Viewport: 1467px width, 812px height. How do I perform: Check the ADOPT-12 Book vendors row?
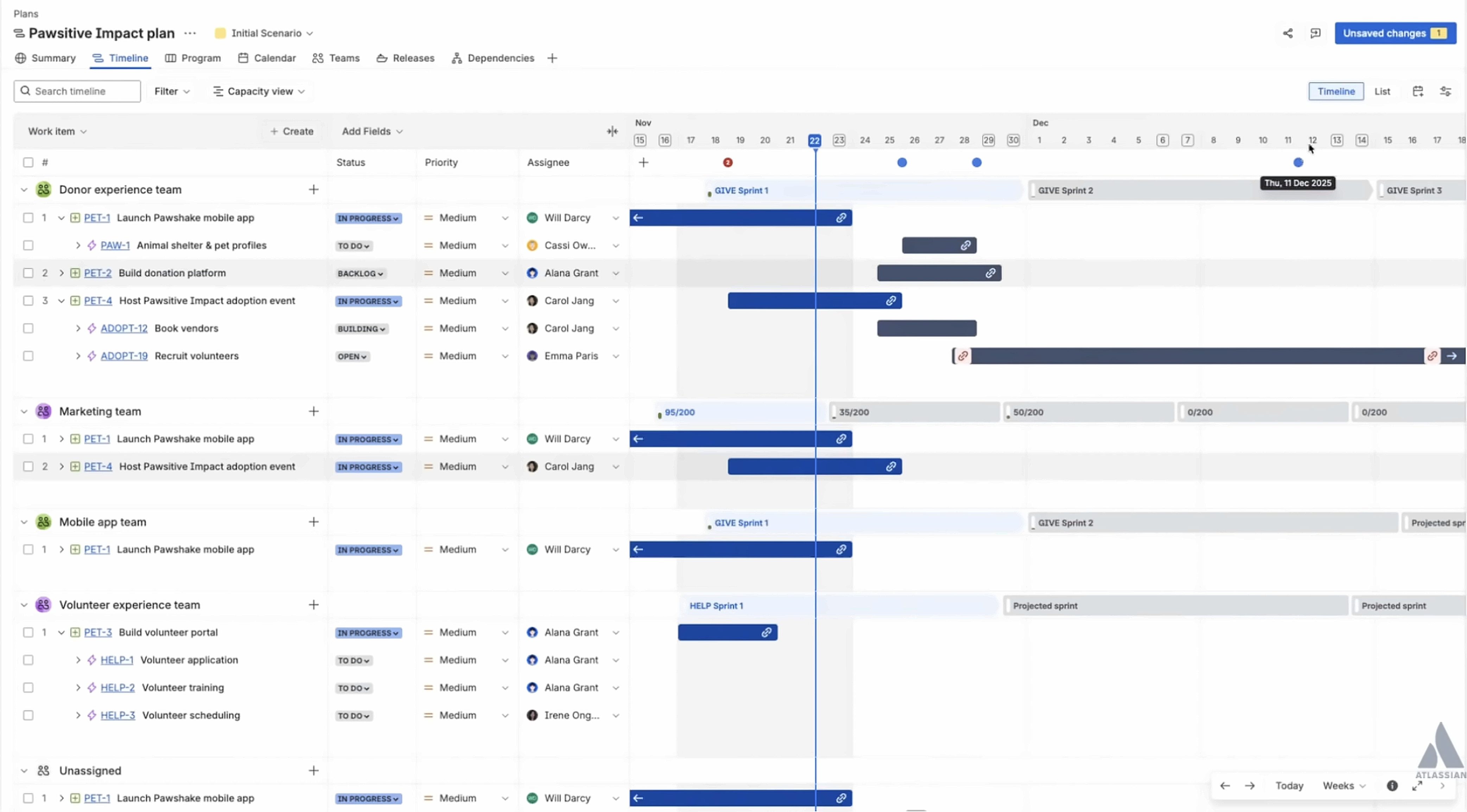tap(28, 328)
